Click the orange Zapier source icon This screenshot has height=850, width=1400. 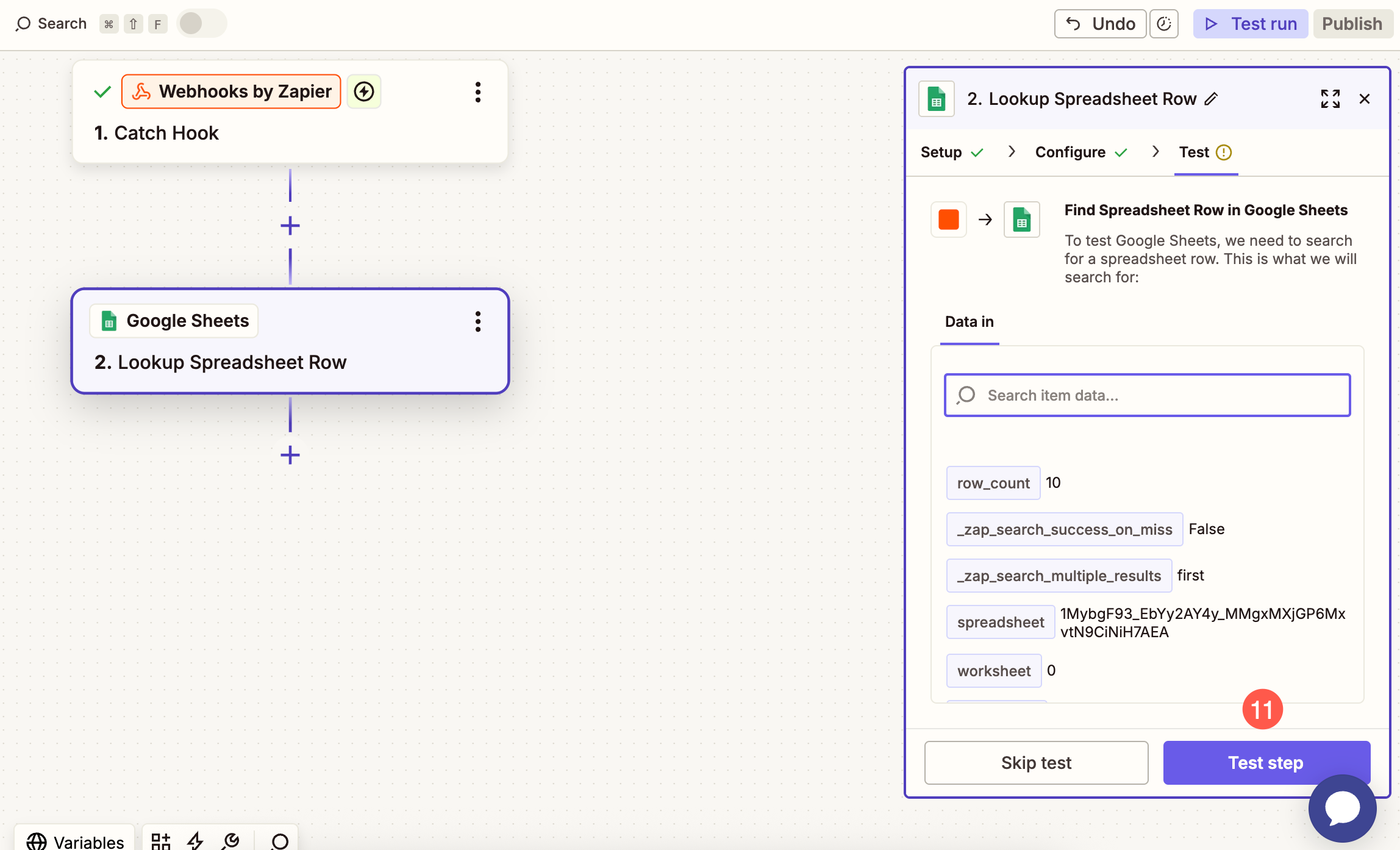[949, 220]
